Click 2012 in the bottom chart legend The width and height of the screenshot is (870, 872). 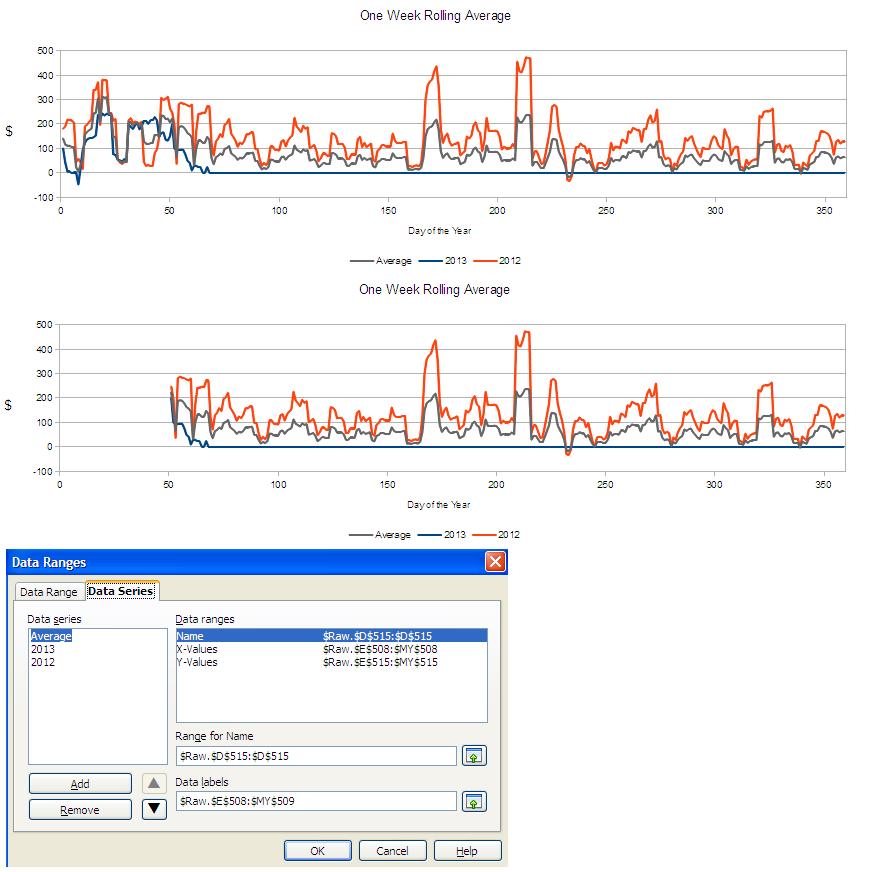pyautogui.click(x=508, y=534)
